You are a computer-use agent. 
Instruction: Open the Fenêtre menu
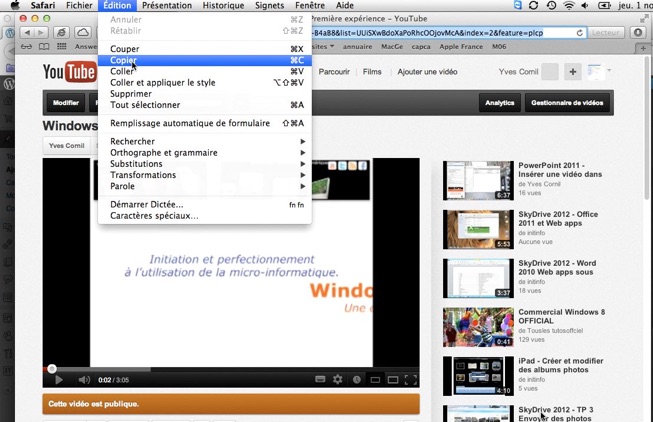[x=310, y=5]
